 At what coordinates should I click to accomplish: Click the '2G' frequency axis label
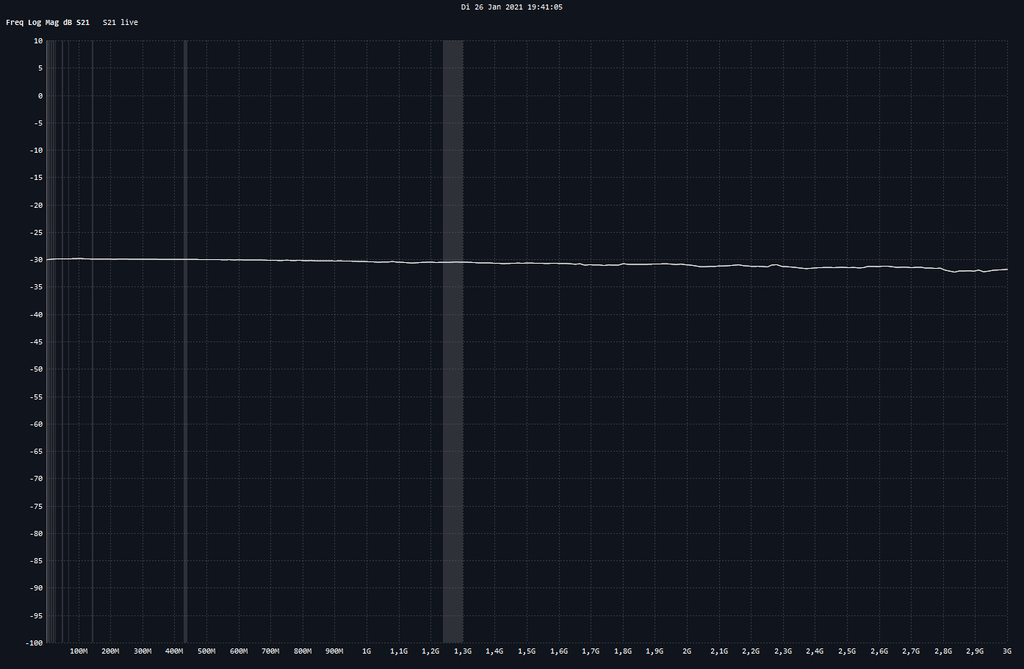coord(687,651)
